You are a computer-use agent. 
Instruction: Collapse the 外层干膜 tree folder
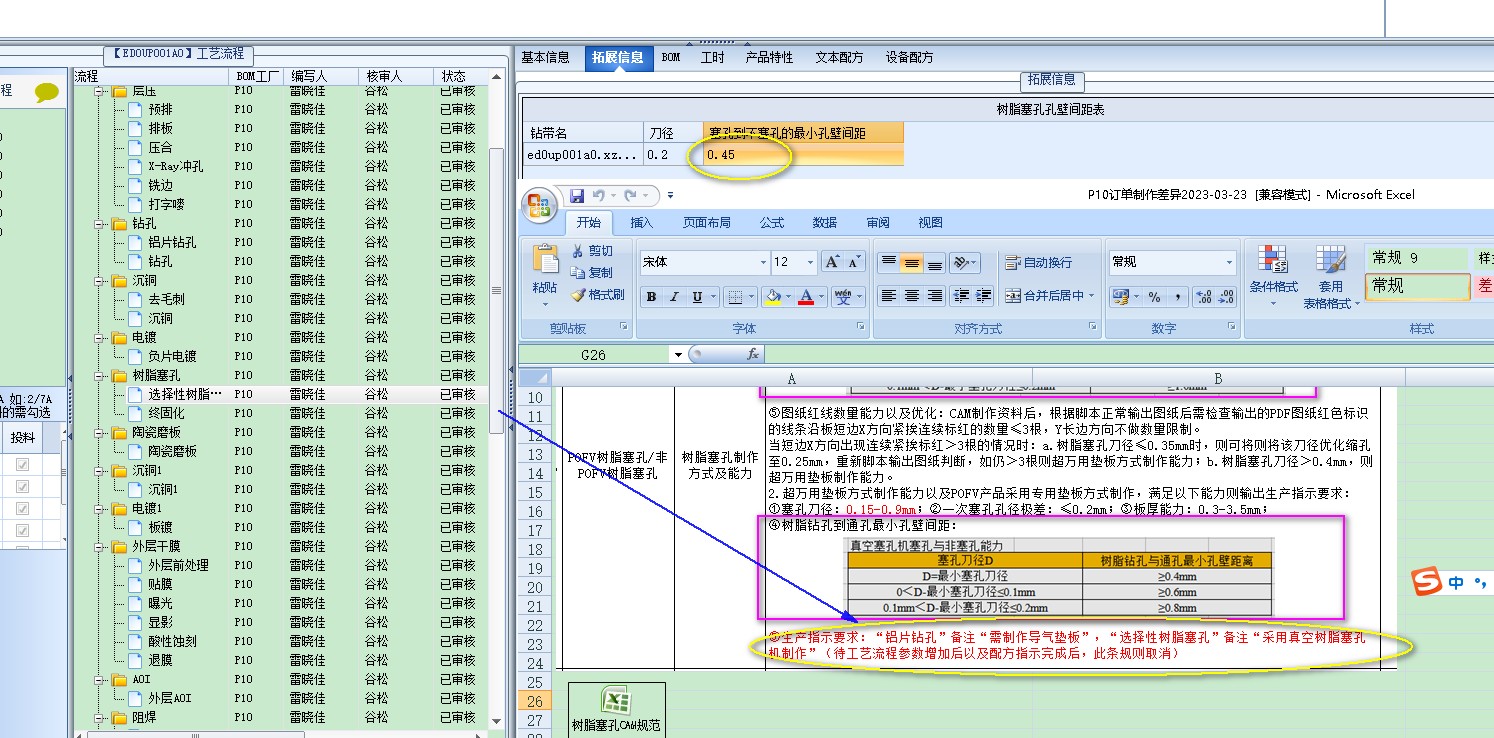[100, 547]
